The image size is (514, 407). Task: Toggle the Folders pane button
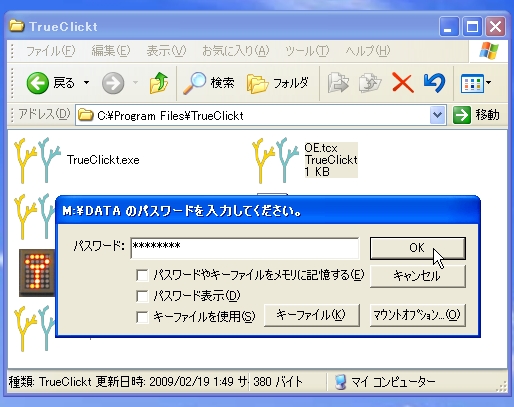click(277, 83)
